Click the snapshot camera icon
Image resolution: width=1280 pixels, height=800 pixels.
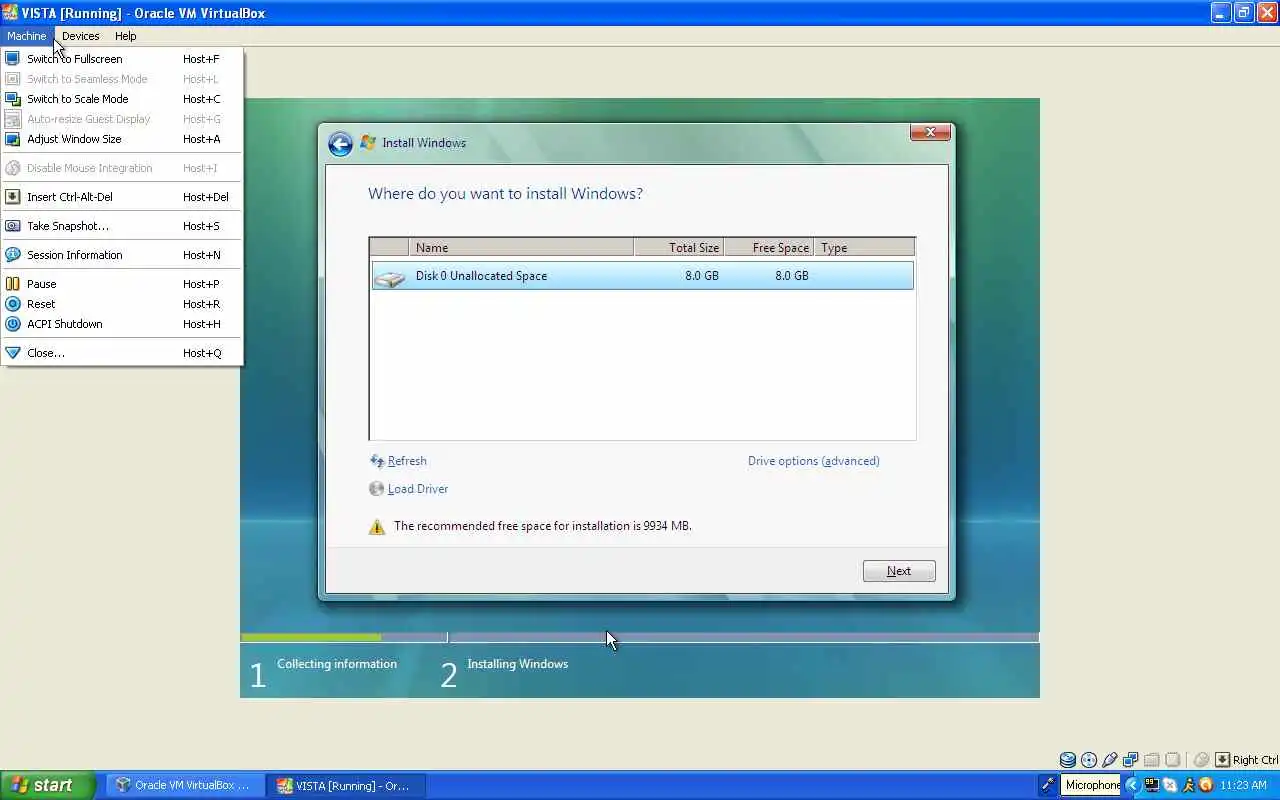[13, 226]
